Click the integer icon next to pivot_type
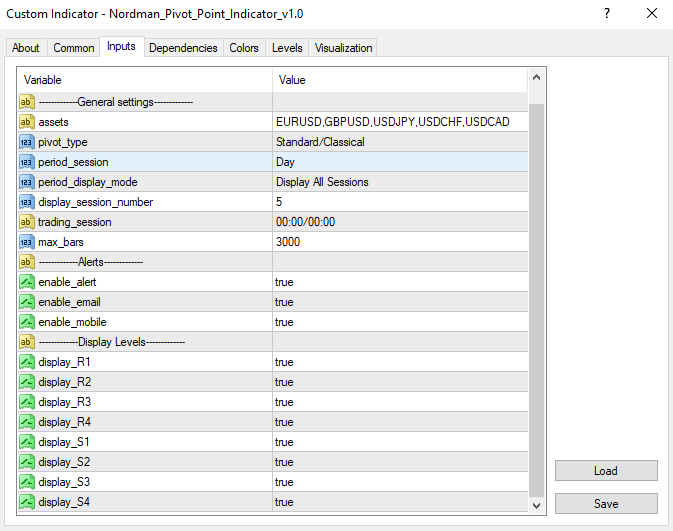 click(x=27, y=142)
